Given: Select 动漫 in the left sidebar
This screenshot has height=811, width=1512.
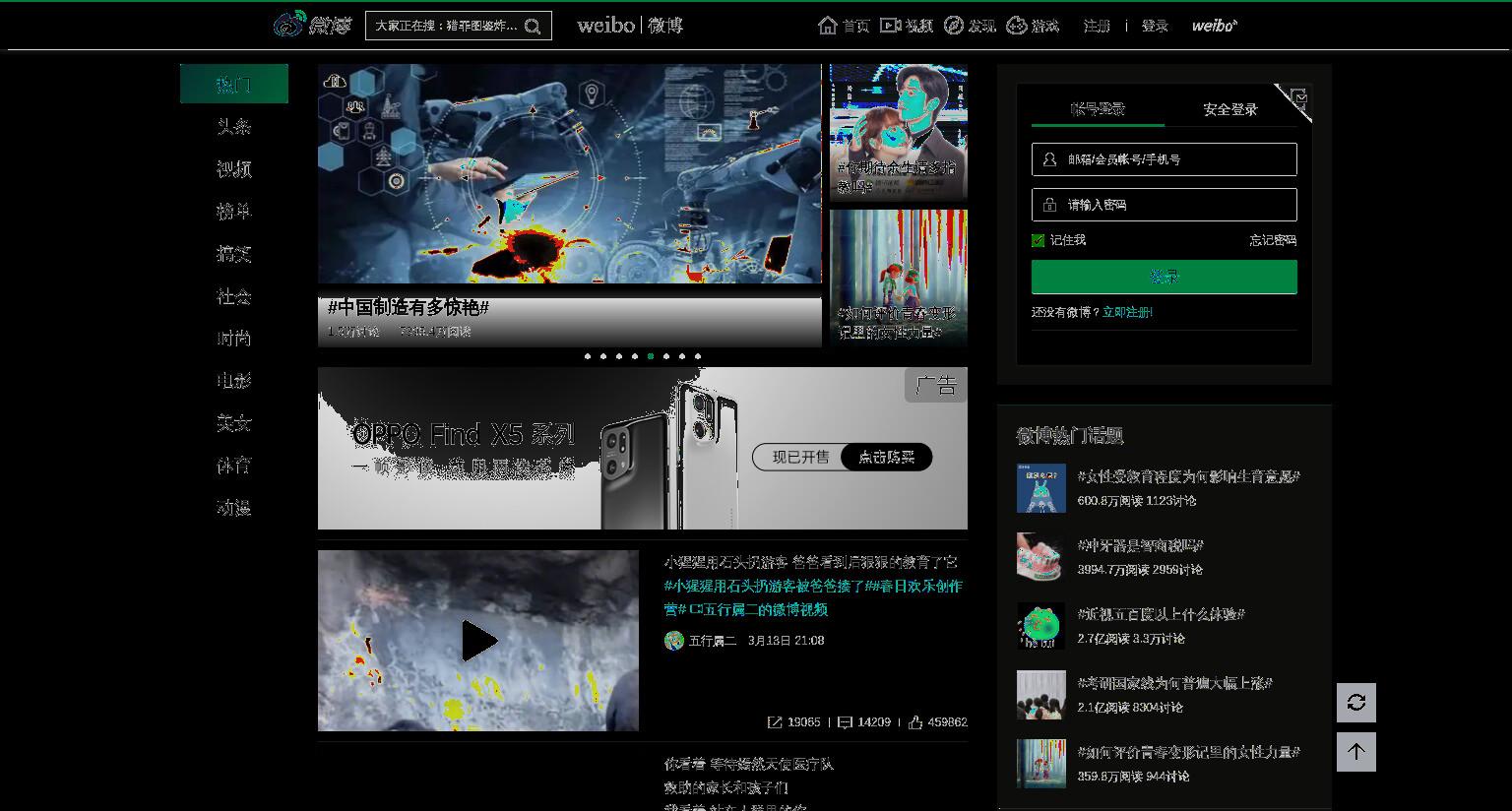Looking at the screenshot, I should (x=234, y=508).
